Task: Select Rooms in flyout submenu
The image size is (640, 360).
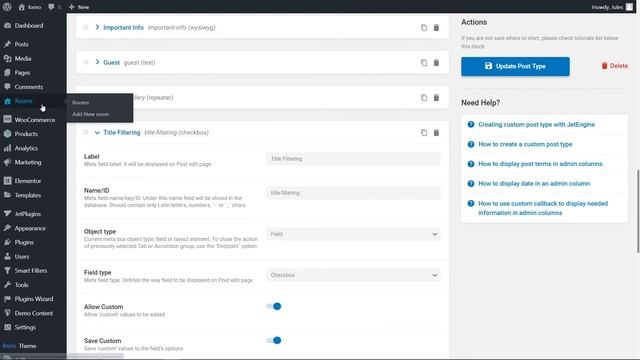Action: click(80, 103)
